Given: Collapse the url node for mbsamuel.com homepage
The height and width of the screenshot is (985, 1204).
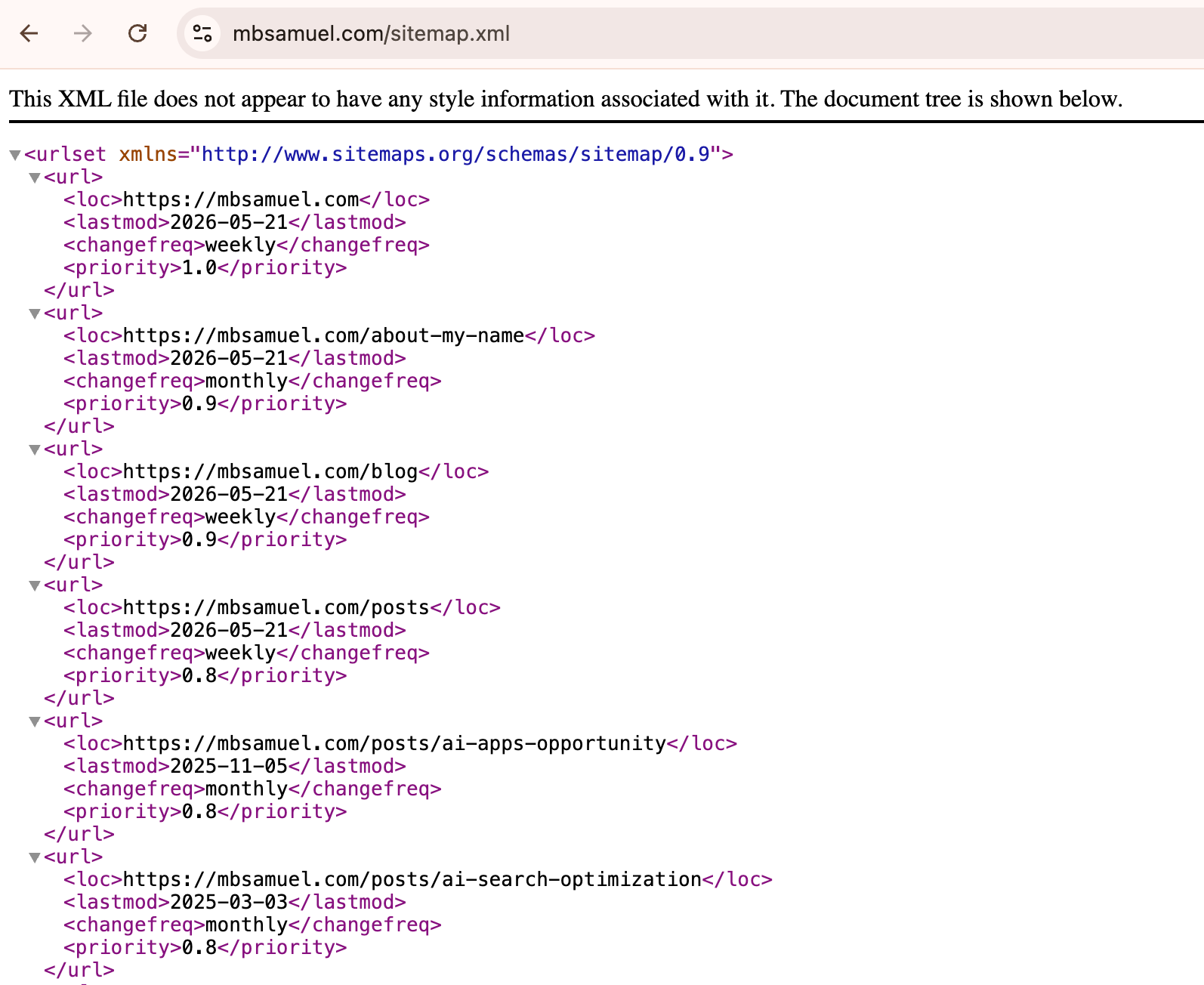Looking at the screenshot, I should coord(34,178).
